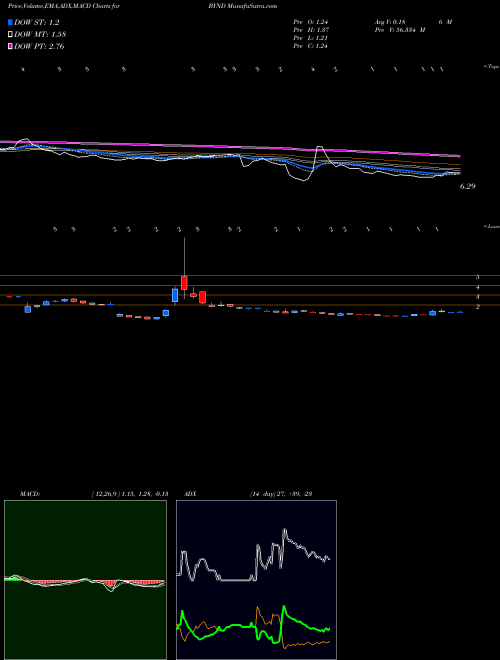Click the magenta DOW PT legend swatch

tap(10, 46)
